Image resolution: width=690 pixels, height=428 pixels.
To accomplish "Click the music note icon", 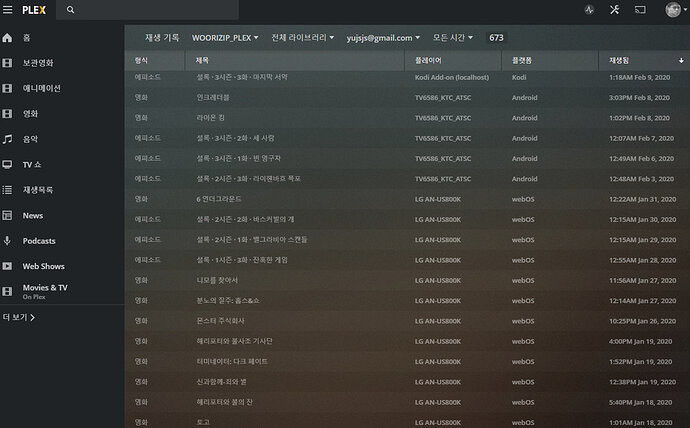I will click(x=7, y=139).
